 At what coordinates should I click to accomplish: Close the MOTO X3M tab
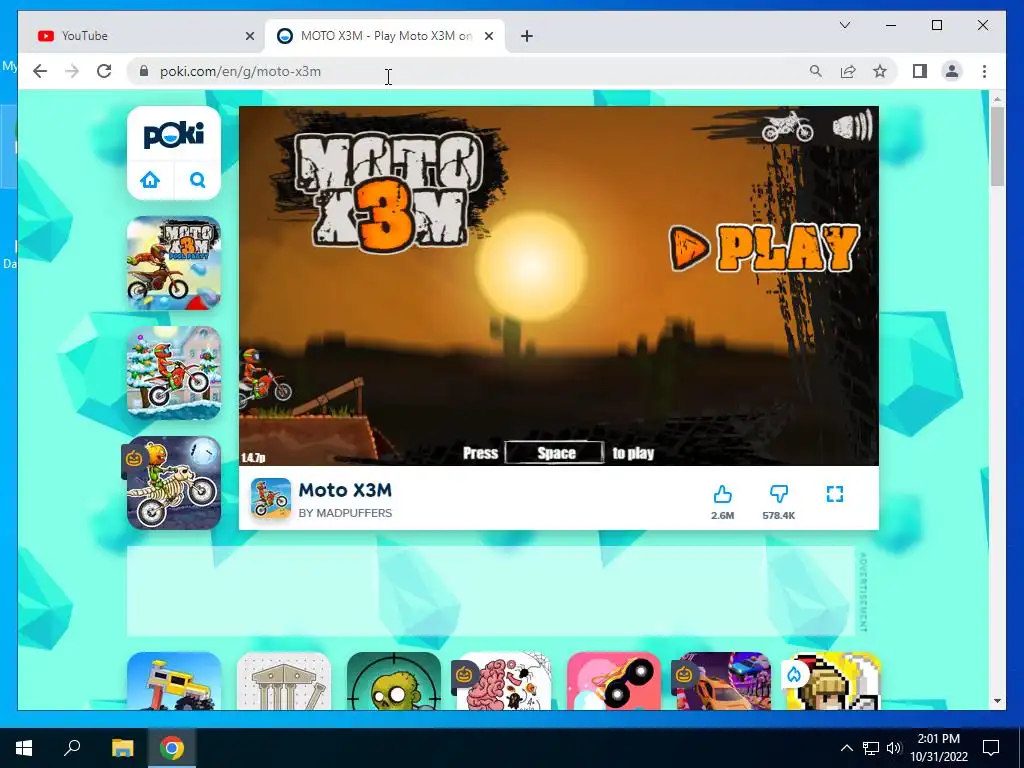click(x=488, y=36)
